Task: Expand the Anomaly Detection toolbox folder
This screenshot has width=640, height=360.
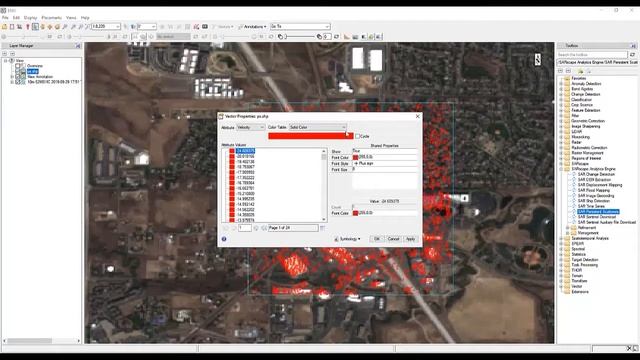Action: pyautogui.click(x=561, y=84)
